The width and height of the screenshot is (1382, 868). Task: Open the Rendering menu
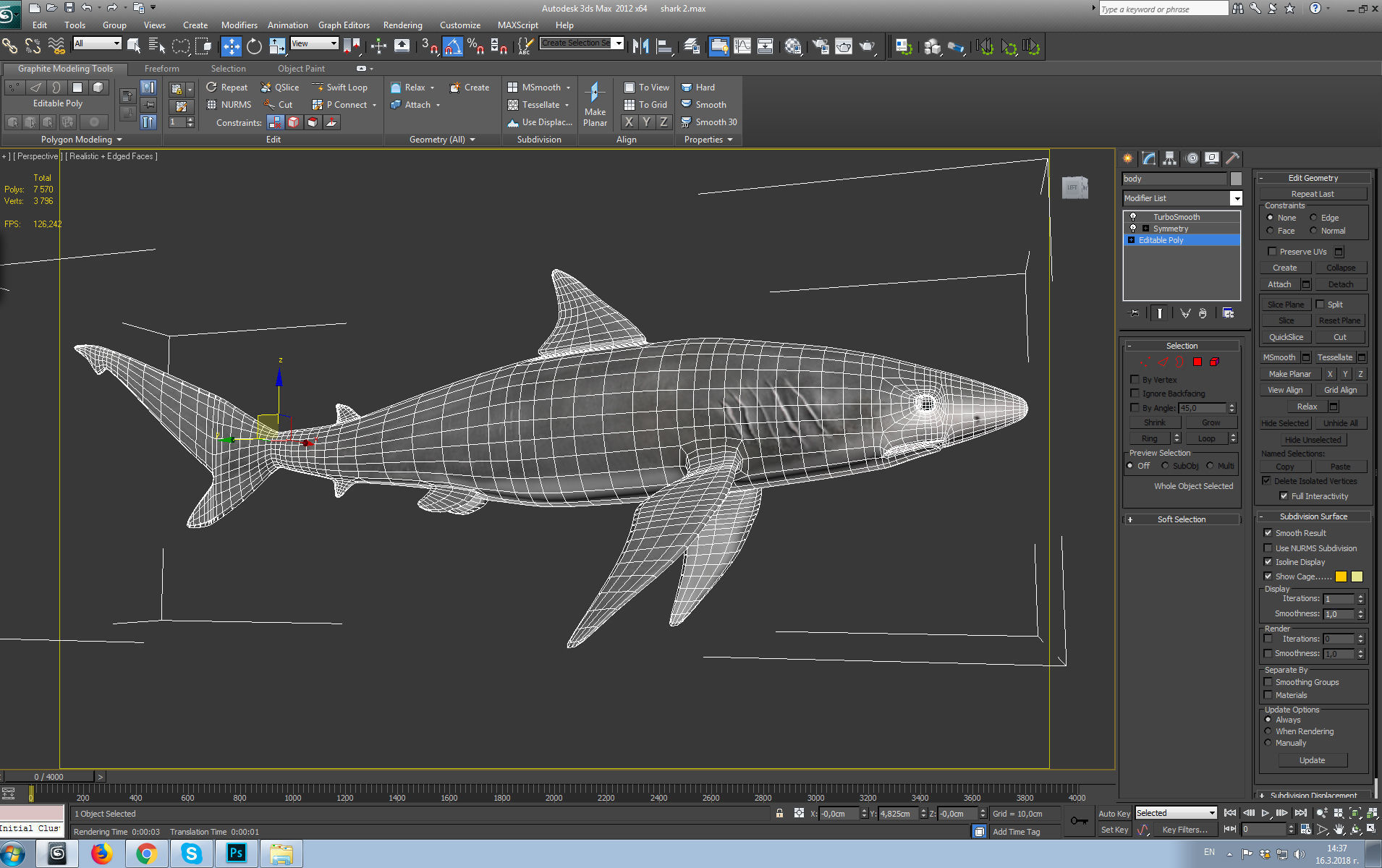pyautogui.click(x=402, y=25)
